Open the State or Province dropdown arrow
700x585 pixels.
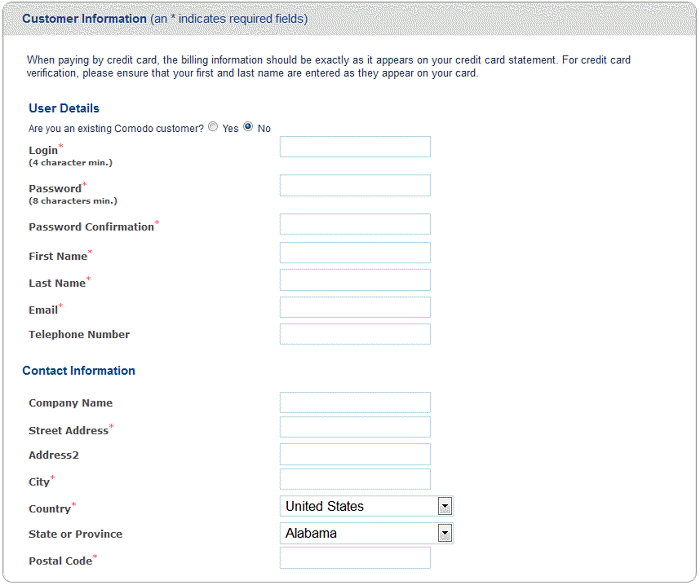tap(445, 533)
